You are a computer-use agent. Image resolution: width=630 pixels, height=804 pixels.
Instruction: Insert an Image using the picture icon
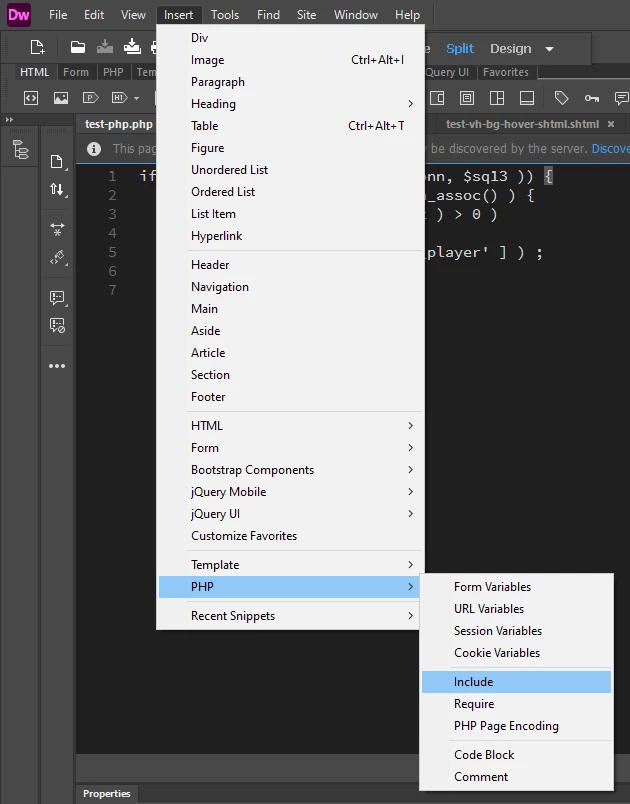60,97
